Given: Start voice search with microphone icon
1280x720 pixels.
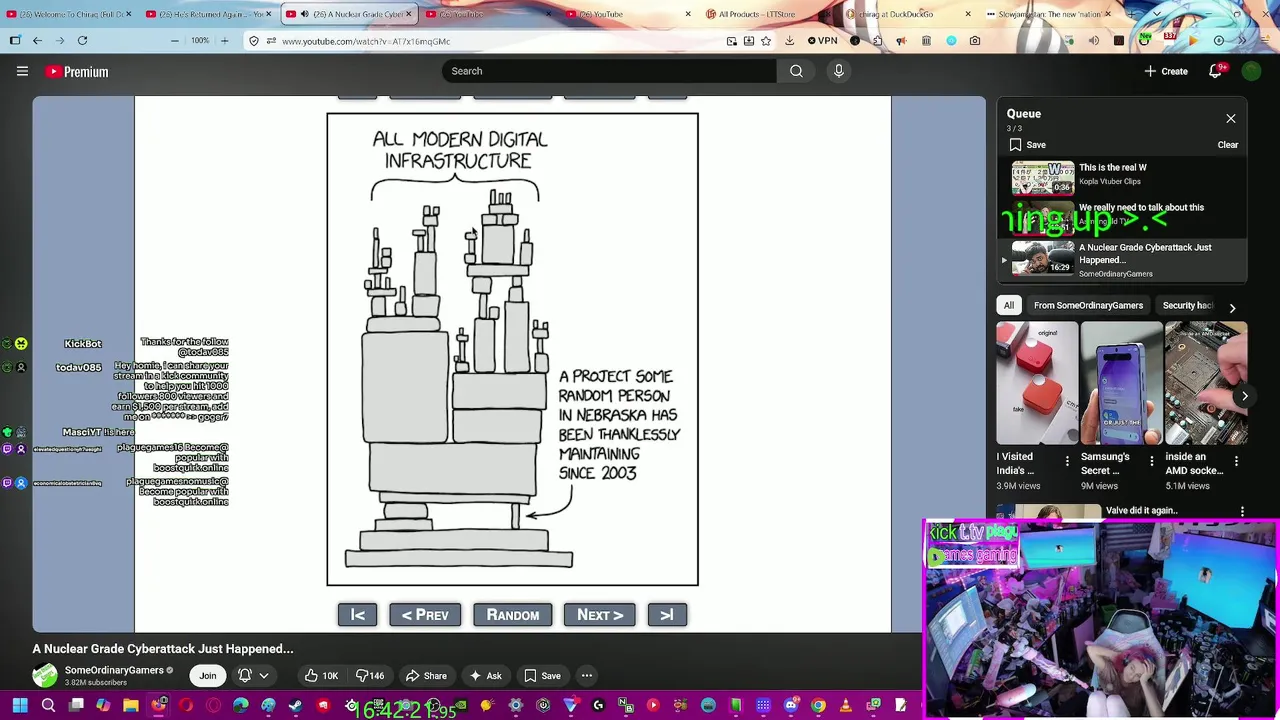Looking at the screenshot, I should coord(838,71).
